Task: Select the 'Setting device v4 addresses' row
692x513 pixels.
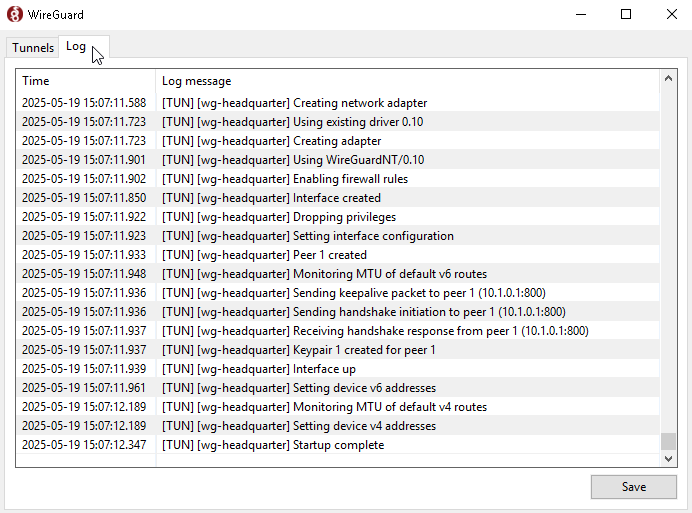Action: click(x=338, y=426)
